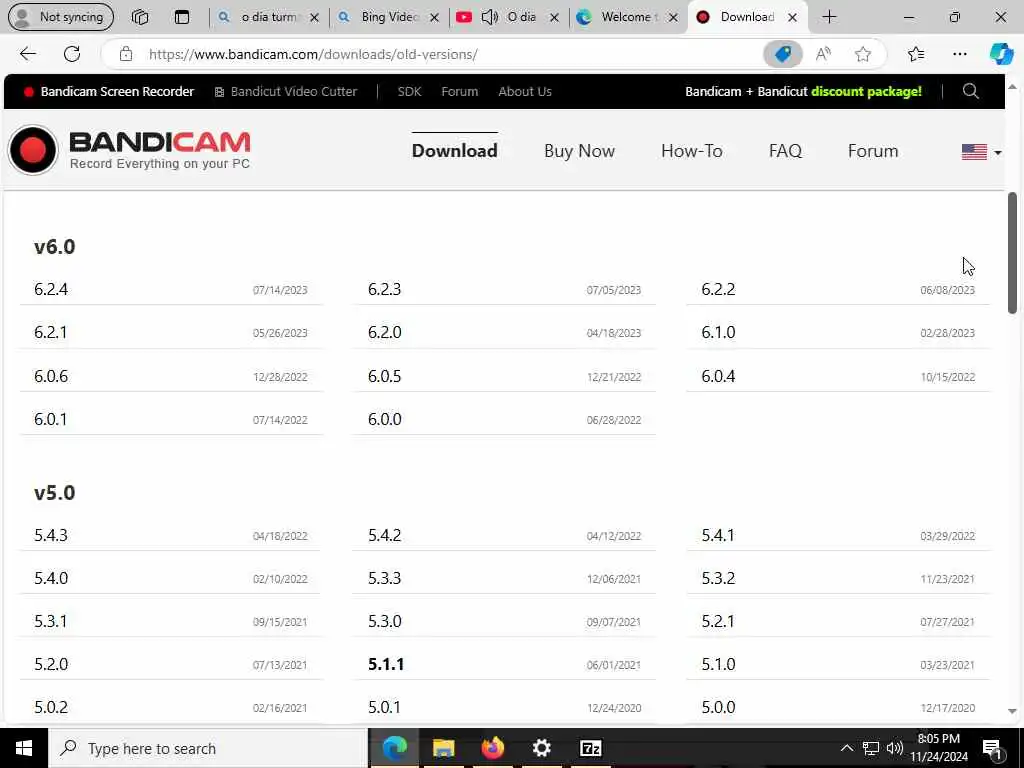Open 7-Zip from taskbar
The image size is (1024, 768).
pyautogui.click(x=590, y=748)
